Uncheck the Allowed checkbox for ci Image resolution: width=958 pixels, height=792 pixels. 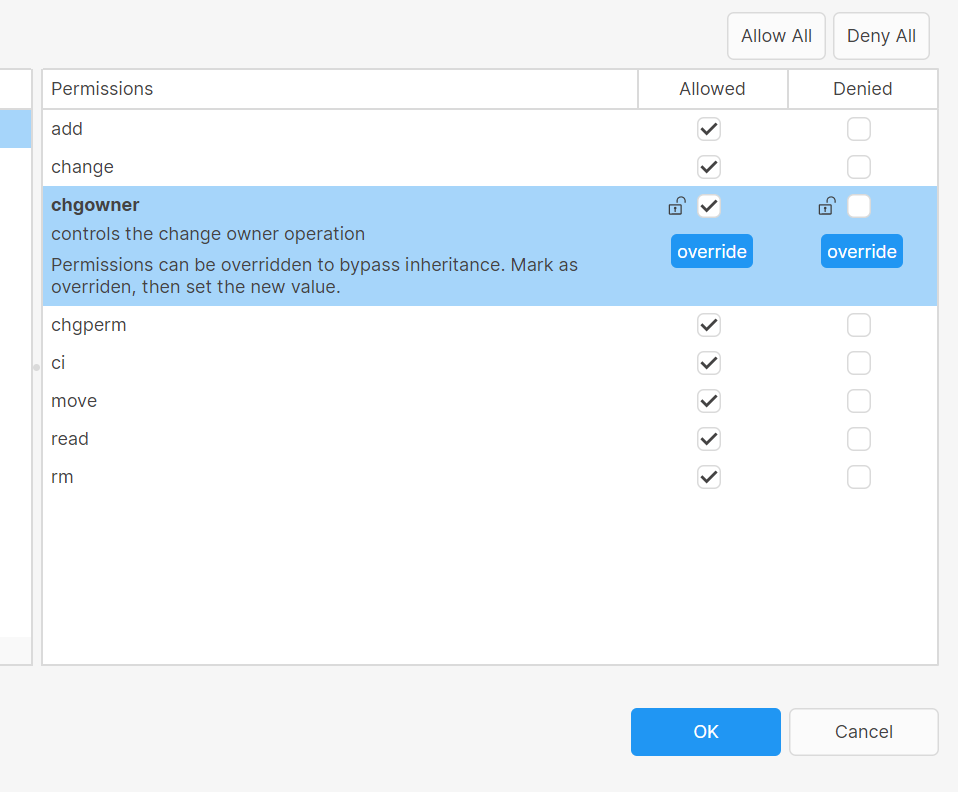pyautogui.click(x=709, y=363)
